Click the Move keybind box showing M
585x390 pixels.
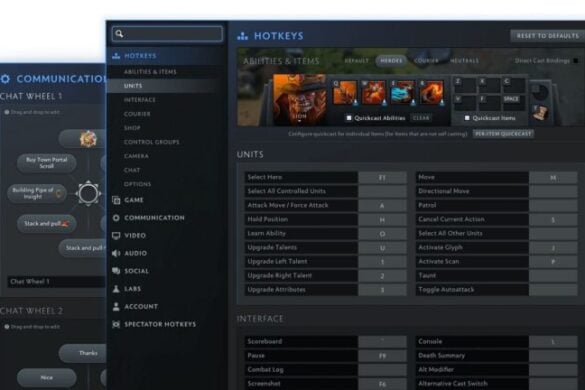553,177
